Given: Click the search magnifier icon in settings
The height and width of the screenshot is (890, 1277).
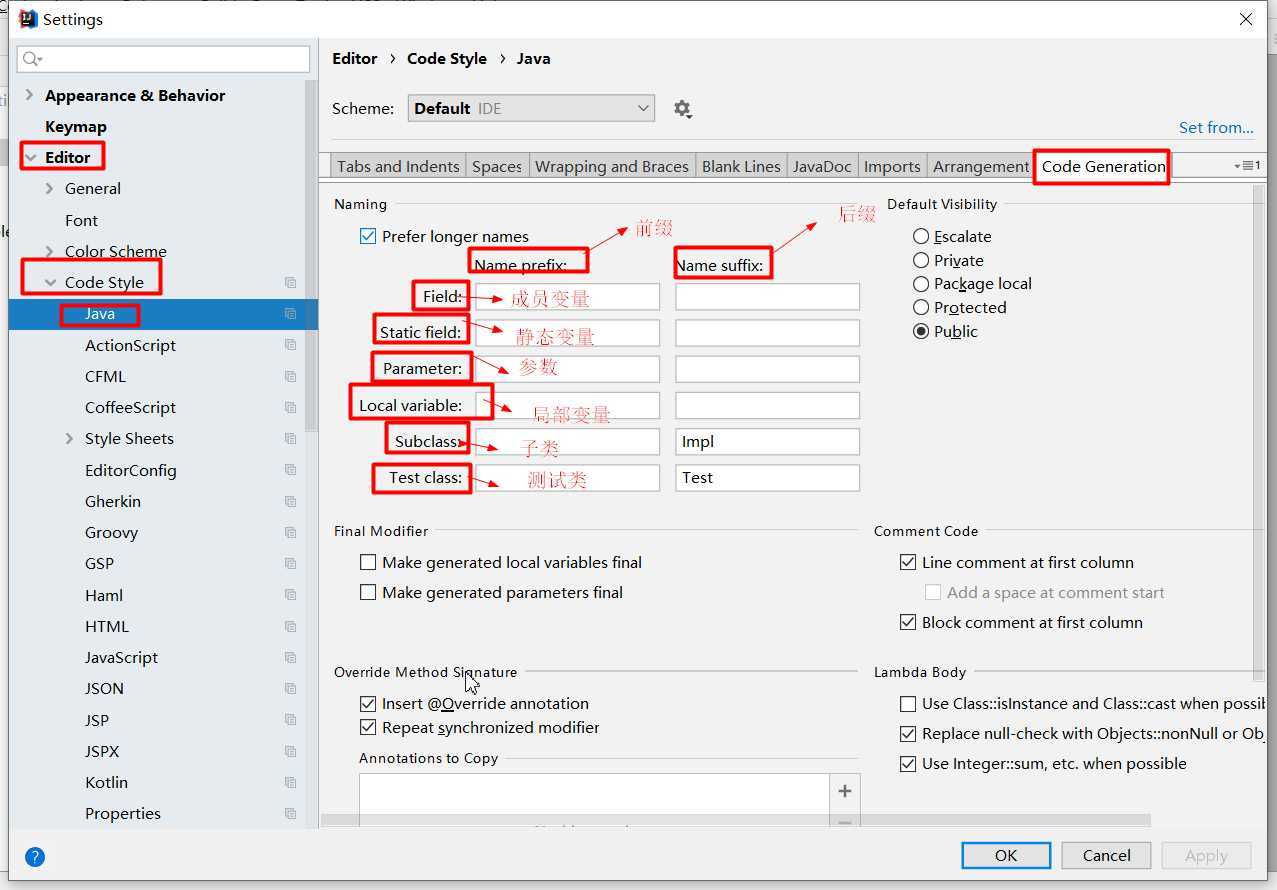Looking at the screenshot, I should 31,60.
